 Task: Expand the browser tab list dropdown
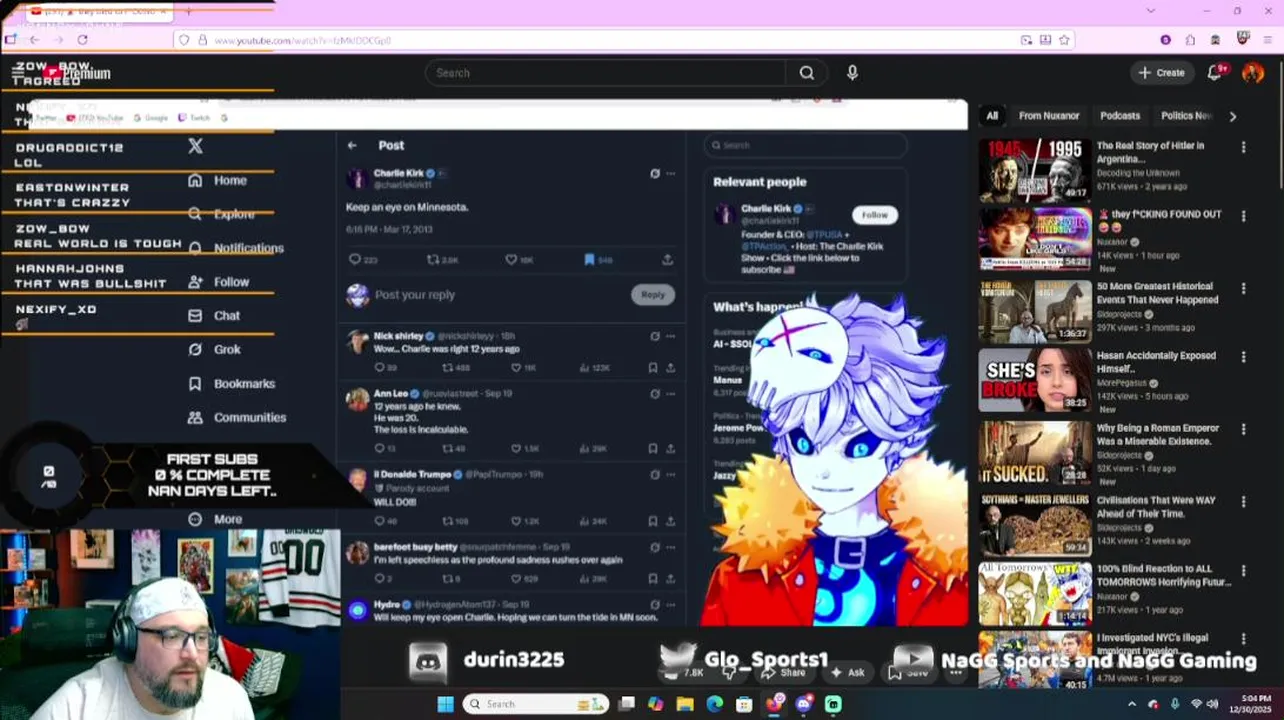coord(1150,10)
